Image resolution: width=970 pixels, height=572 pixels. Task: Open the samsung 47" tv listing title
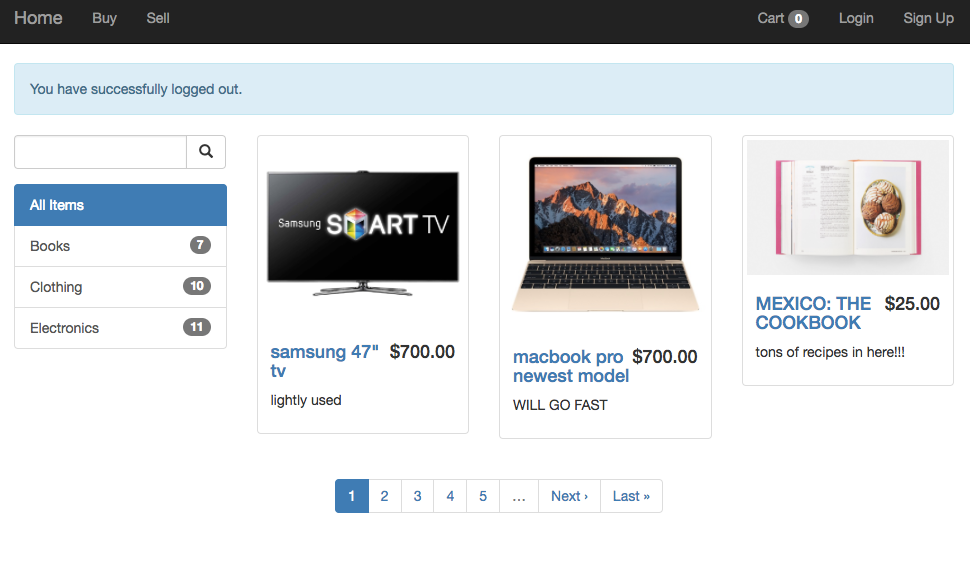click(324, 361)
